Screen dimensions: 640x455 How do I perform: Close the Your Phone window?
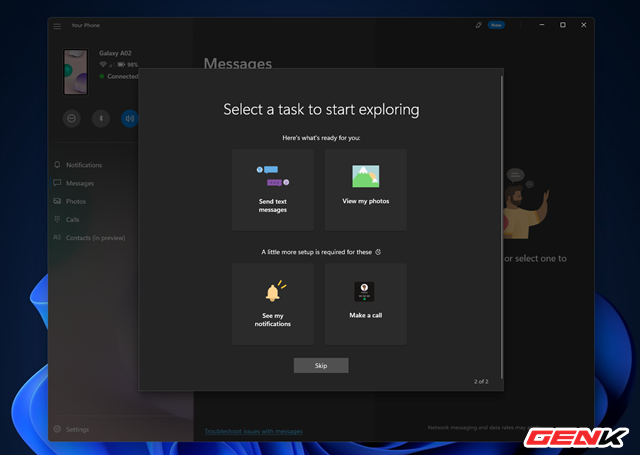click(584, 25)
